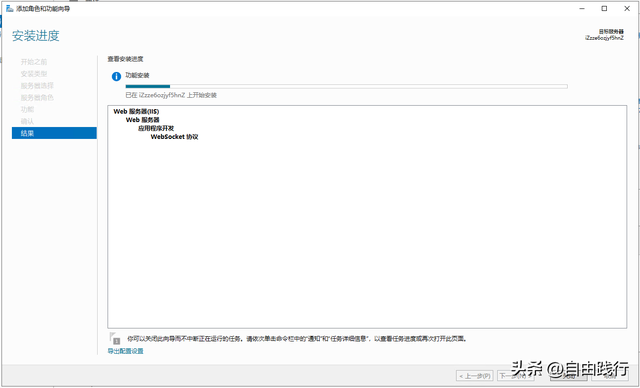The height and width of the screenshot is (388, 640).
Task: Close the wizard with the title bar X
Action: pos(627,9)
